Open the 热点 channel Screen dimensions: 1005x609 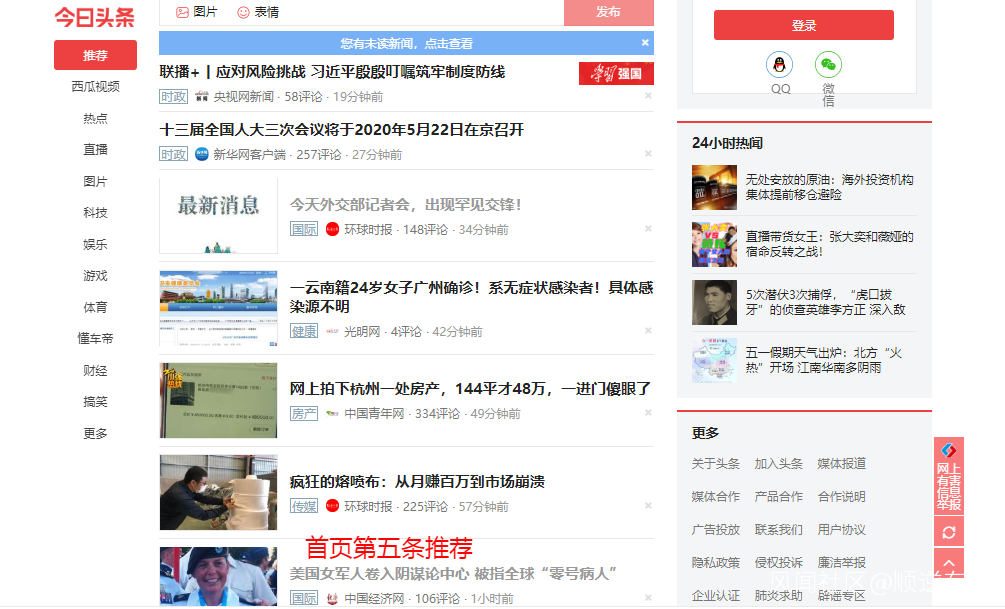(95, 118)
